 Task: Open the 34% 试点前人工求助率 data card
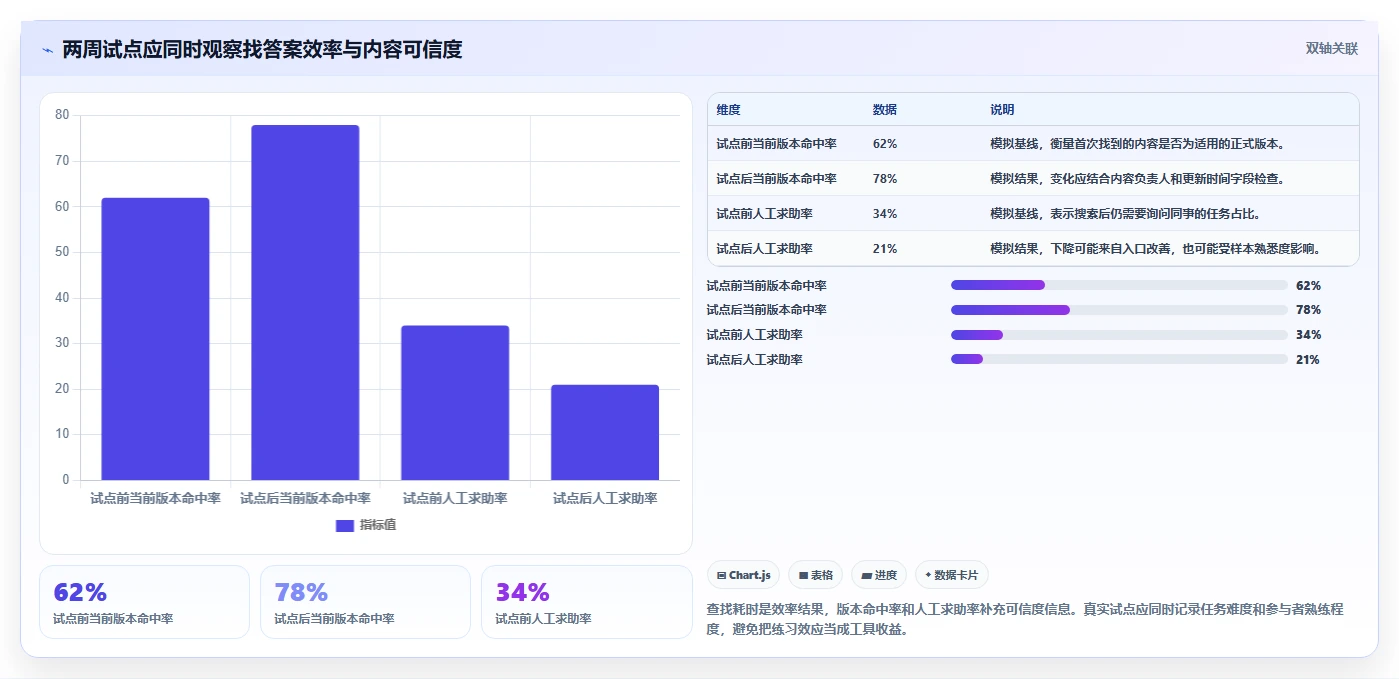pos(586,602)
